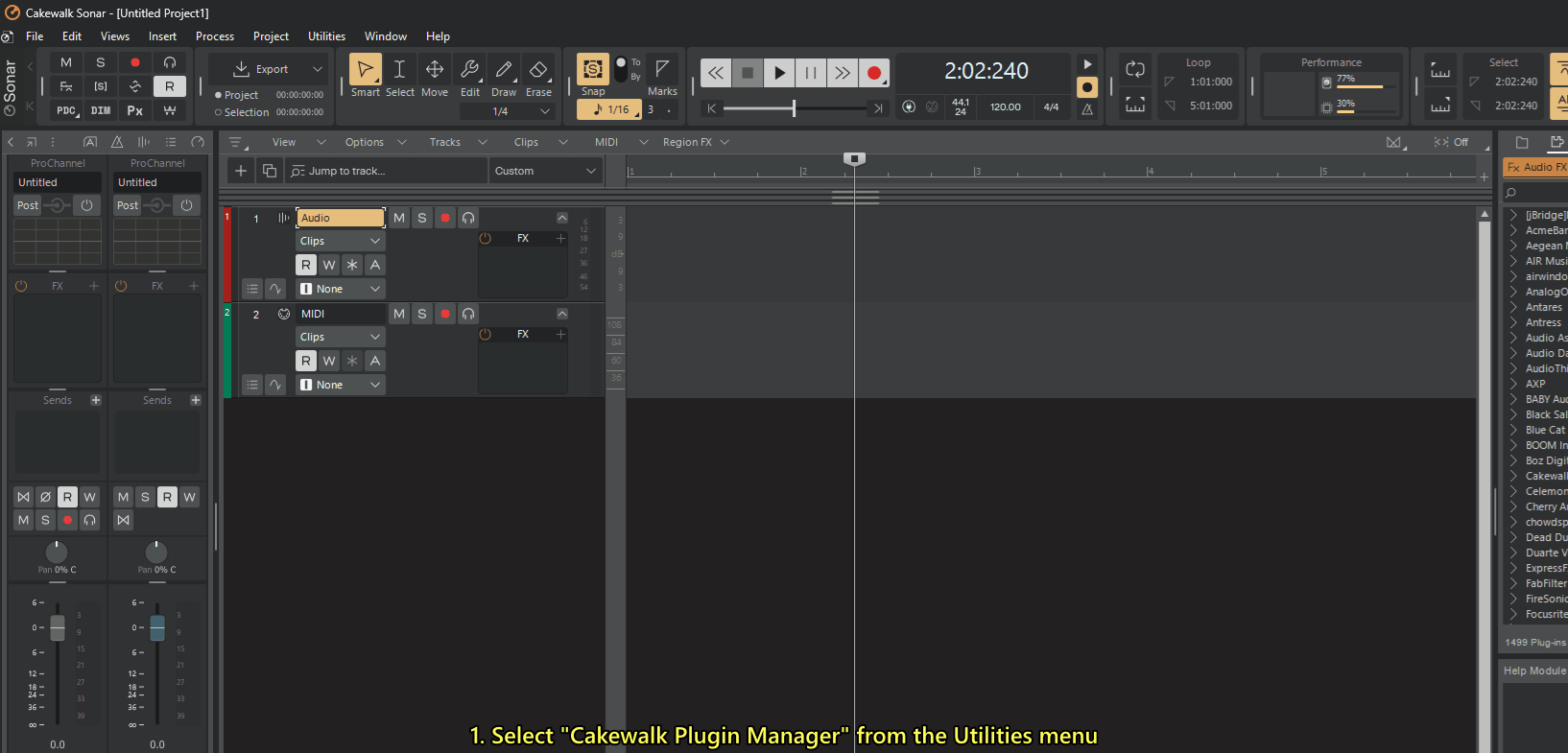Viewport: 1568px width, 753px height.
Task: Open the Insert menu
Action: 162,36
